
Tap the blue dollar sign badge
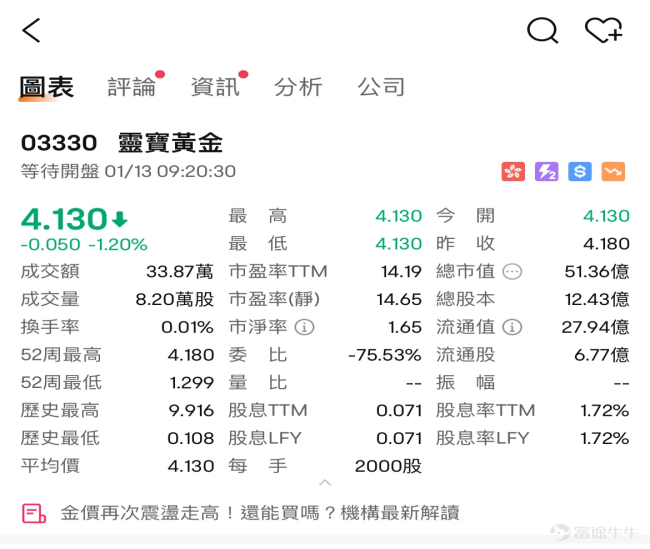click(580, 172)
